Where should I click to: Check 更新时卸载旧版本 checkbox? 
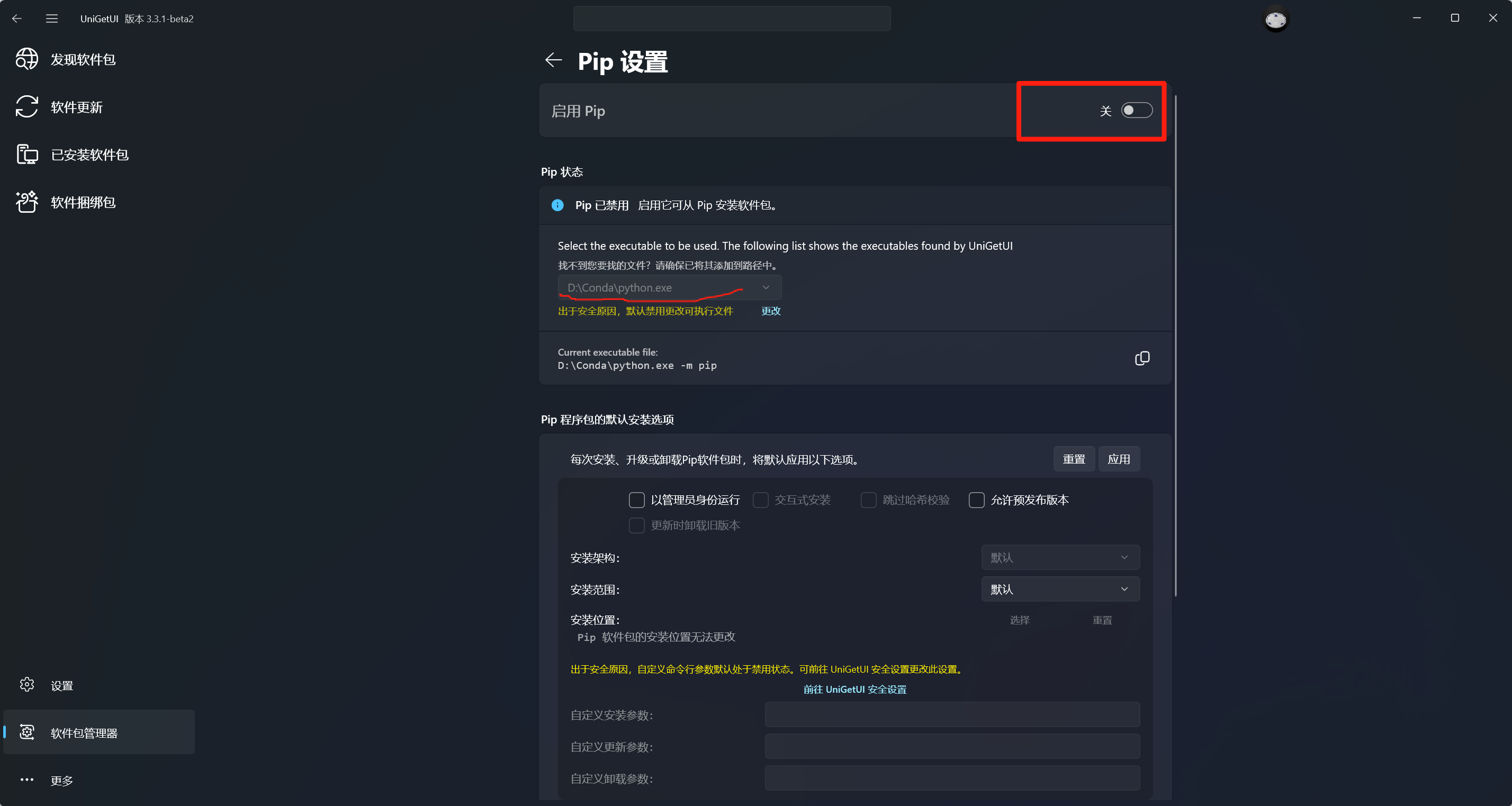[636, 525]
